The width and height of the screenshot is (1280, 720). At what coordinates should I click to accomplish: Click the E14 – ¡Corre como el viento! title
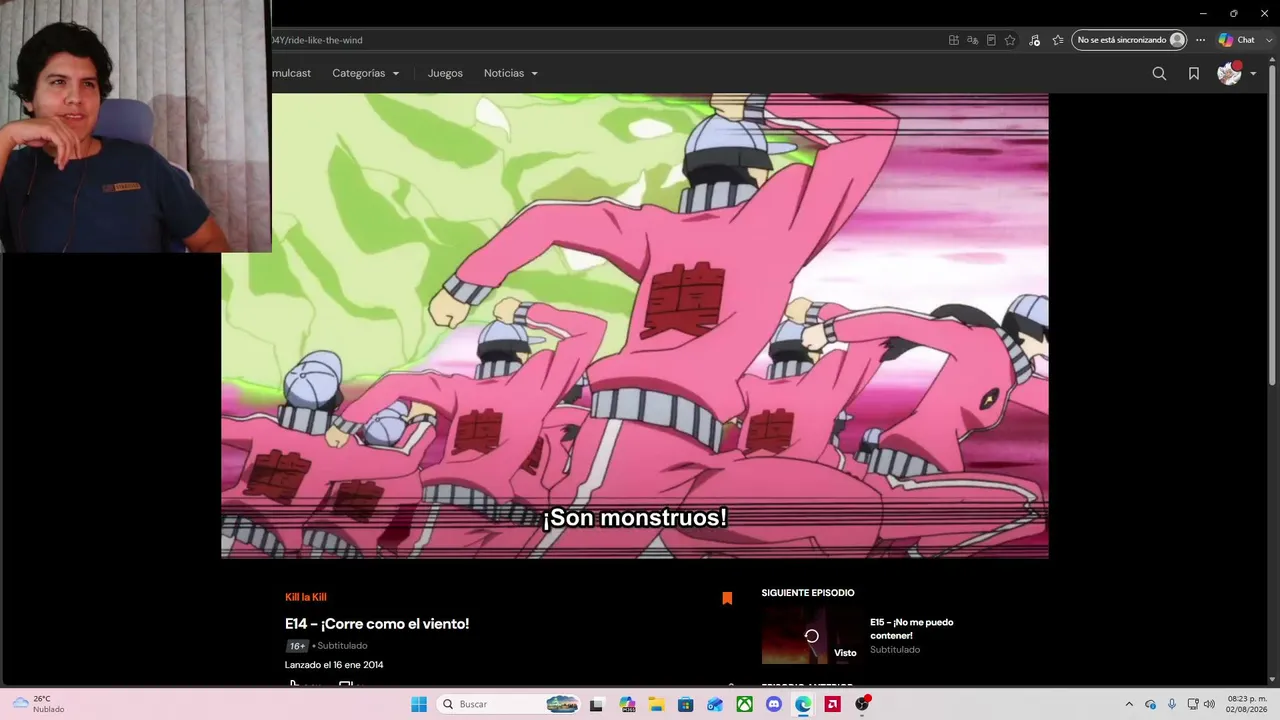tap(377, 624)
